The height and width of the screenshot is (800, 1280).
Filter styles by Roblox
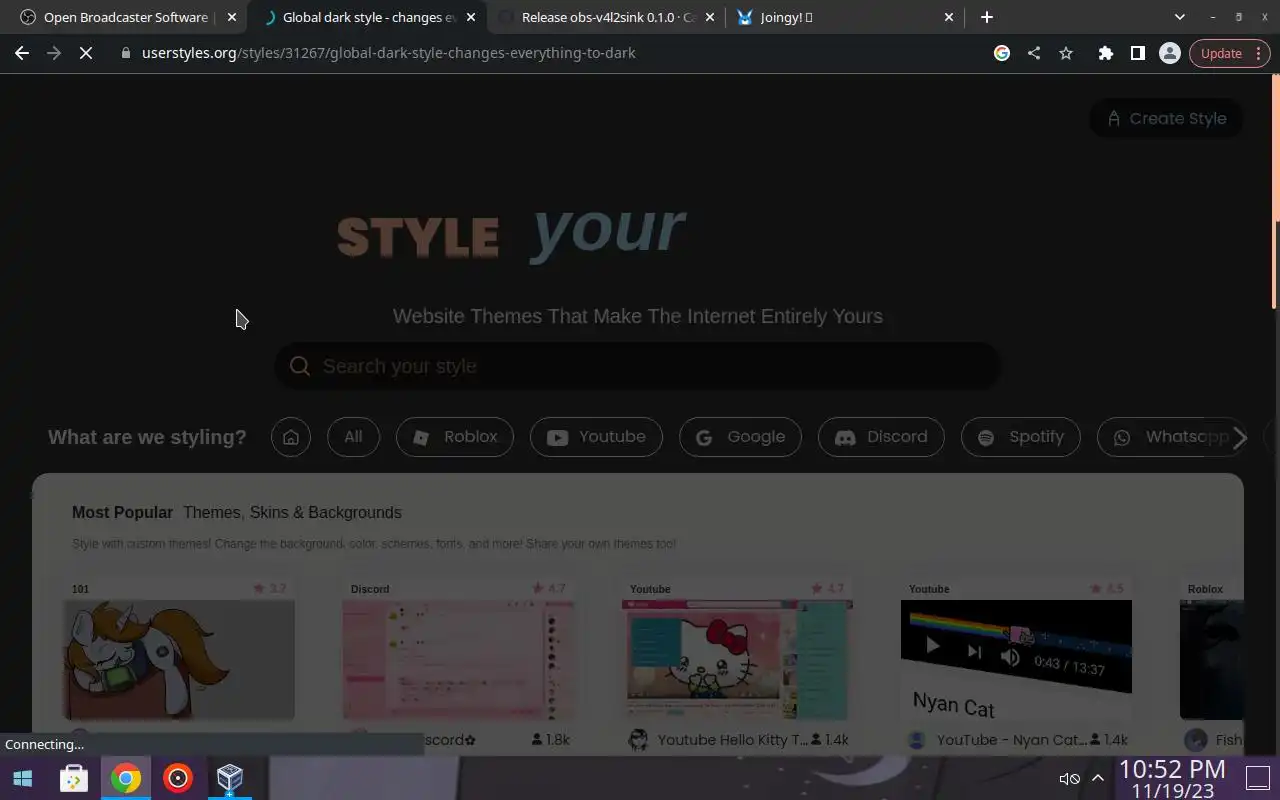tap(455, 437)
